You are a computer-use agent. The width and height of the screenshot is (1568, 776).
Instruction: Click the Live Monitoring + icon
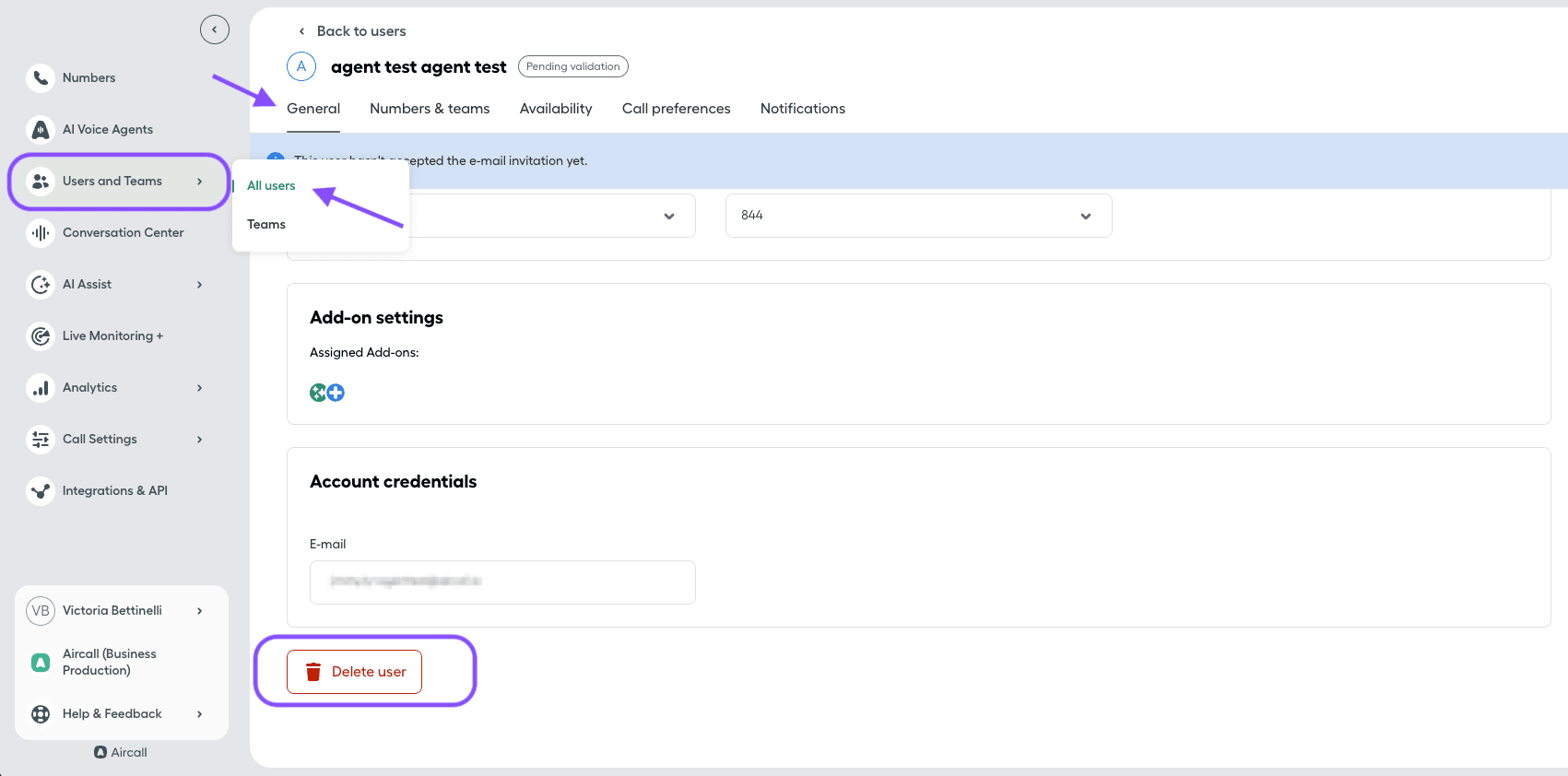click(x=41, y=336)
